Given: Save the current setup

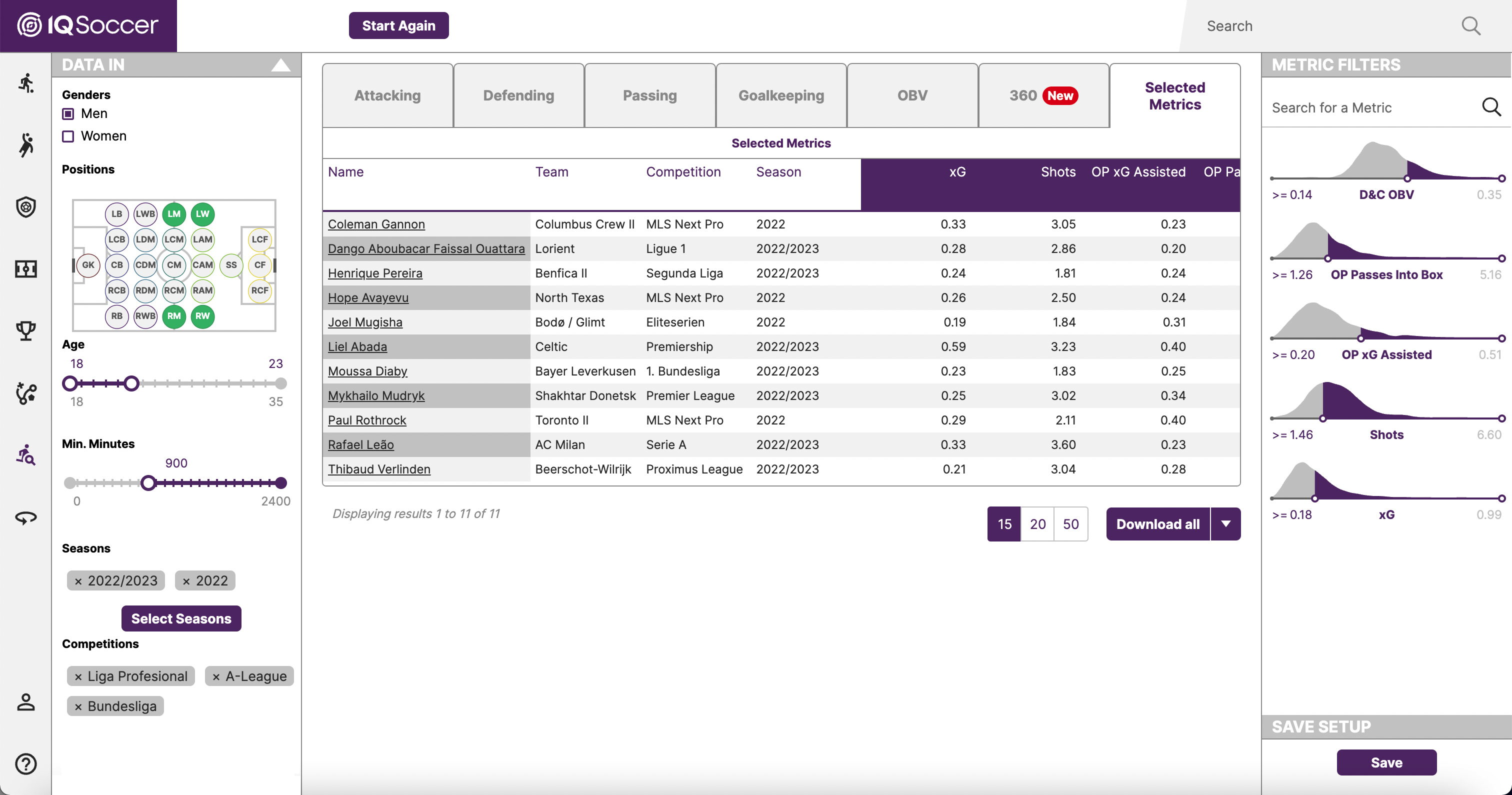Looking at the screenshot, I should (1386, 762).
